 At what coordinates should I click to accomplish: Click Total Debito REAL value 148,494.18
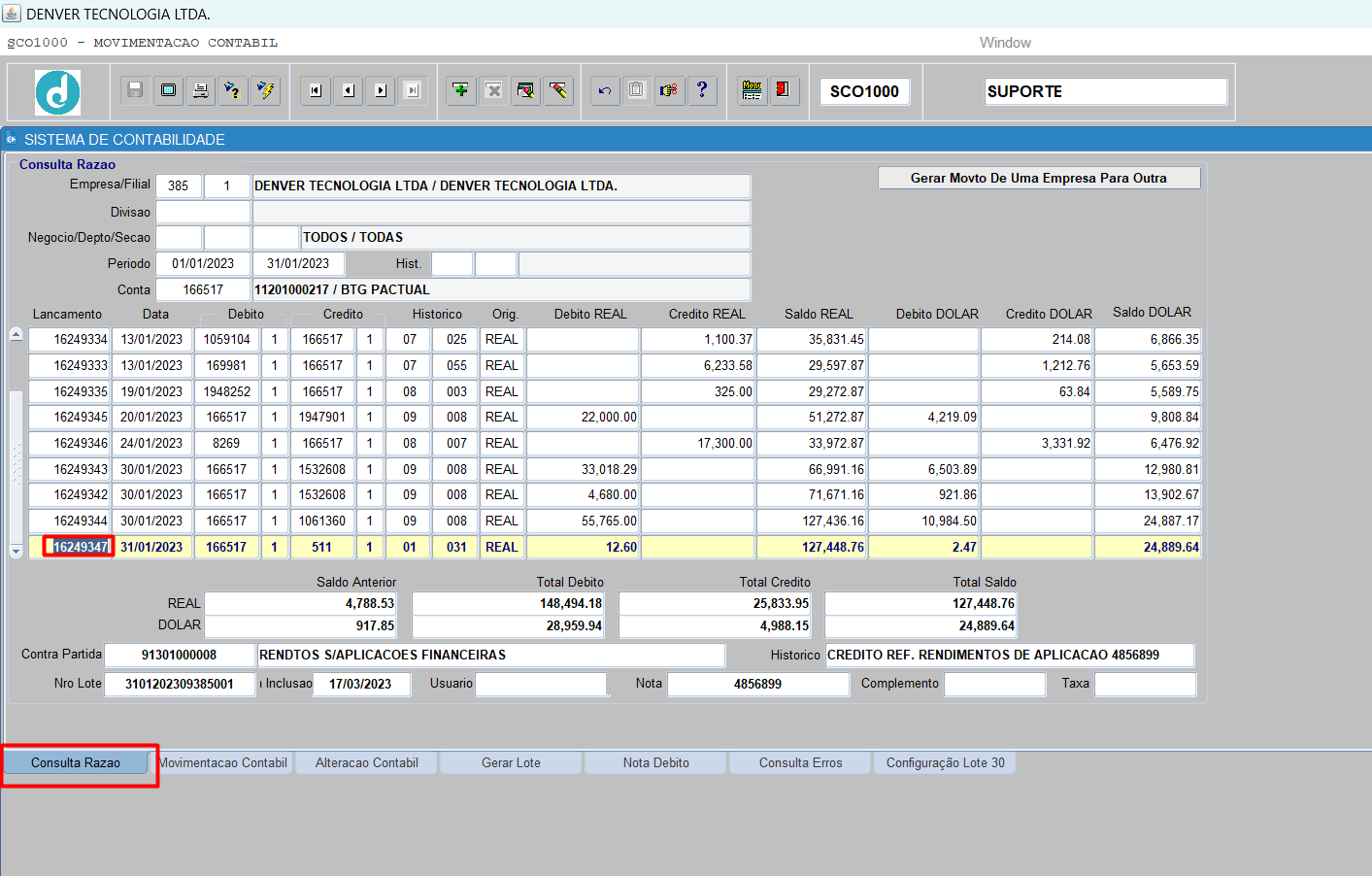pos(508,603)
